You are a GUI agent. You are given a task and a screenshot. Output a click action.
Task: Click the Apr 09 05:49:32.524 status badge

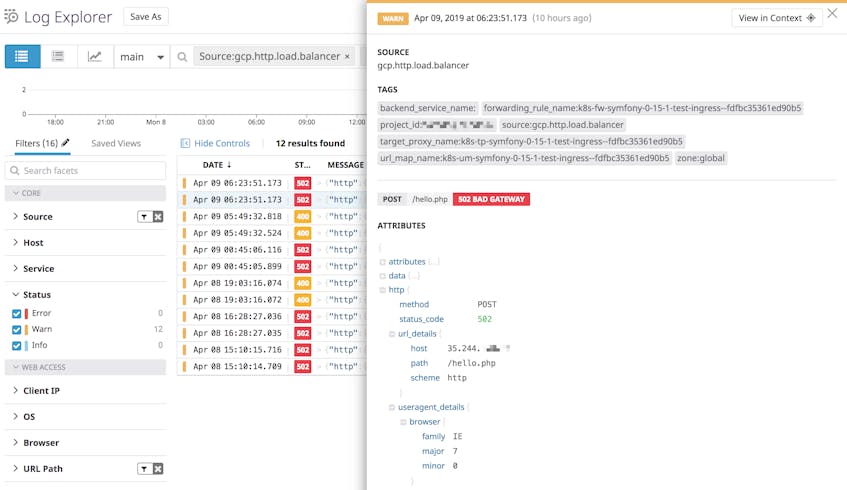(x=302, y=233)
